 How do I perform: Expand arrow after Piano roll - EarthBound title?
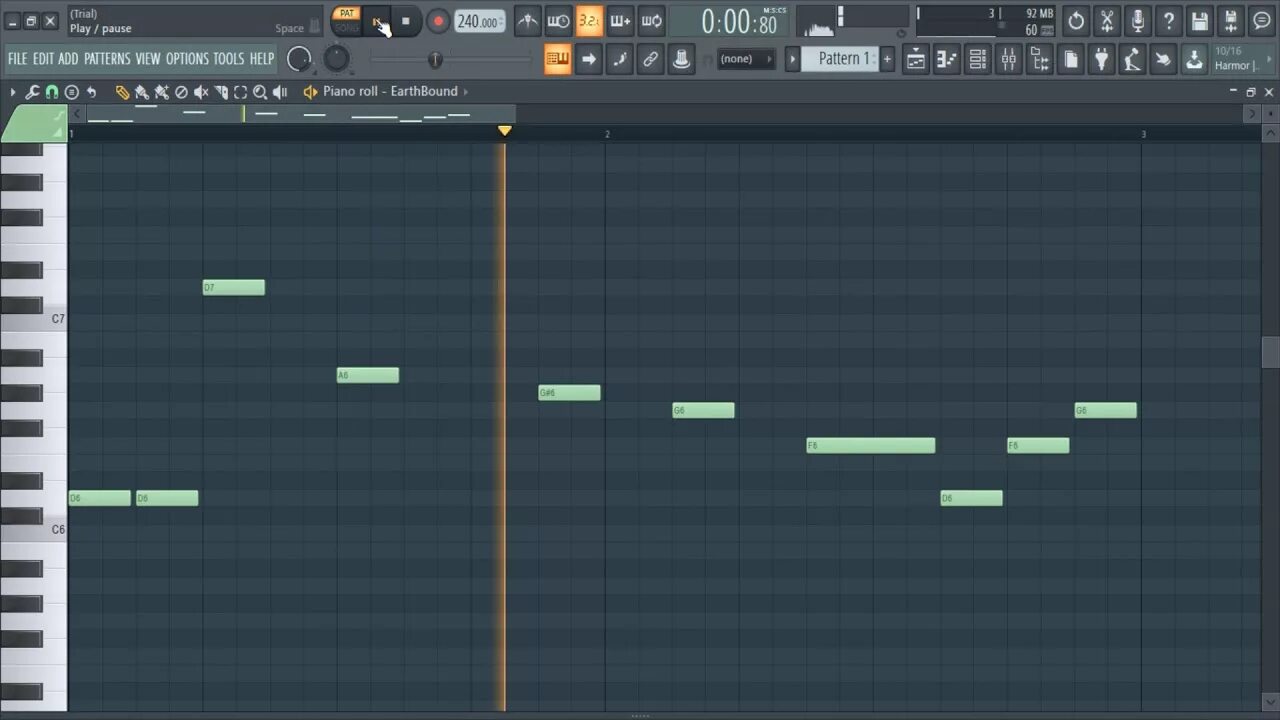(465, 92)
